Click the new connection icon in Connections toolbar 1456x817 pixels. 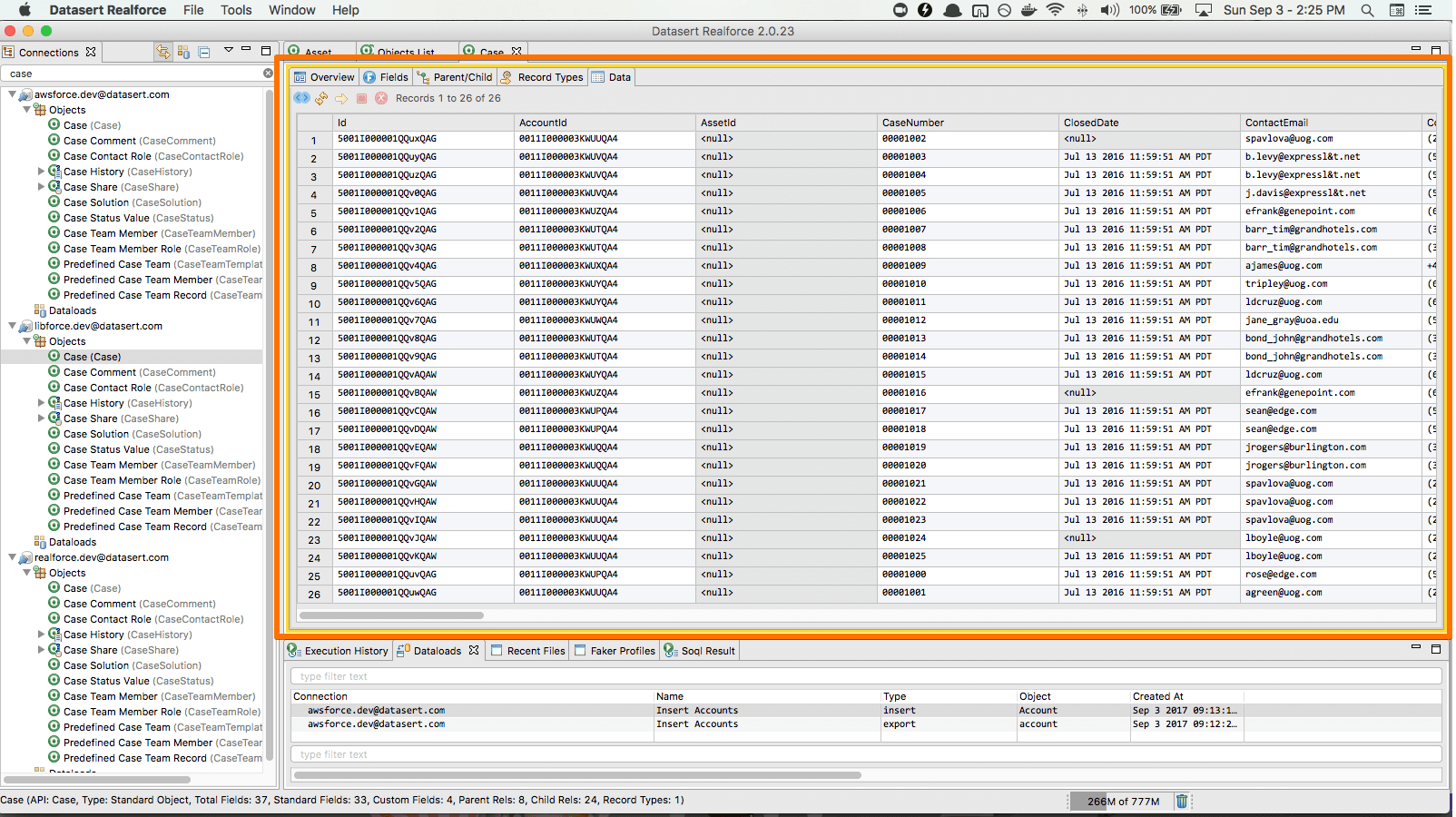pyautogui.click(x=183, y=52)
